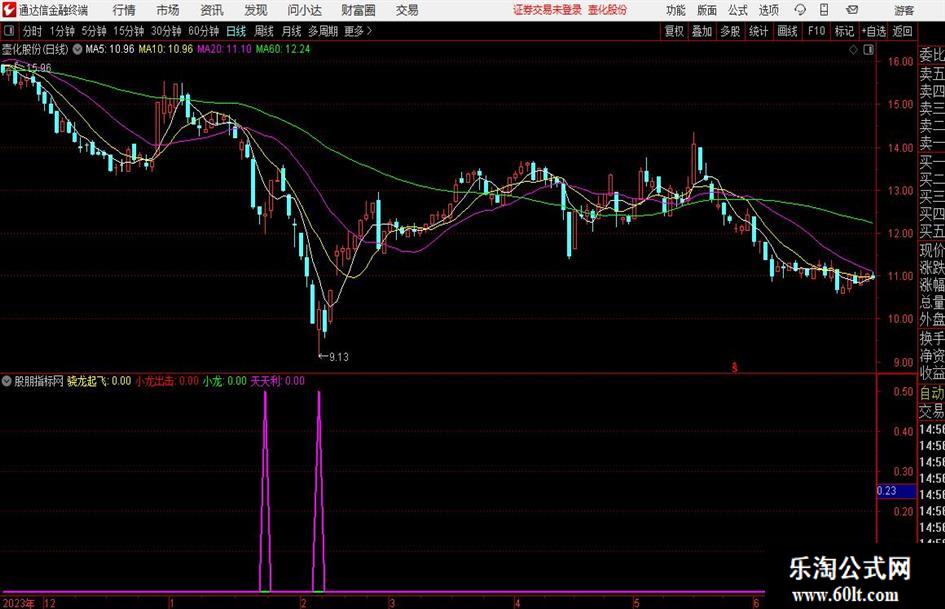The image size is (945, 609).
Task: Select the 日线 daily period tab
Action: [236, 31]
